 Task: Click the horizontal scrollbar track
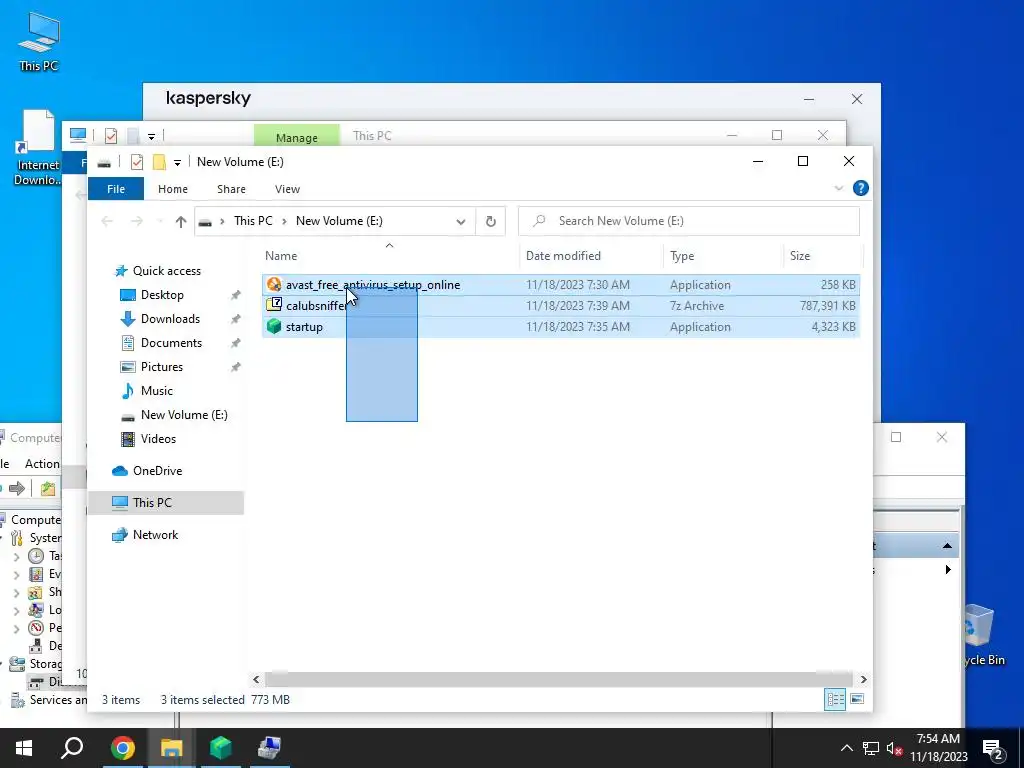click(559, 680)
